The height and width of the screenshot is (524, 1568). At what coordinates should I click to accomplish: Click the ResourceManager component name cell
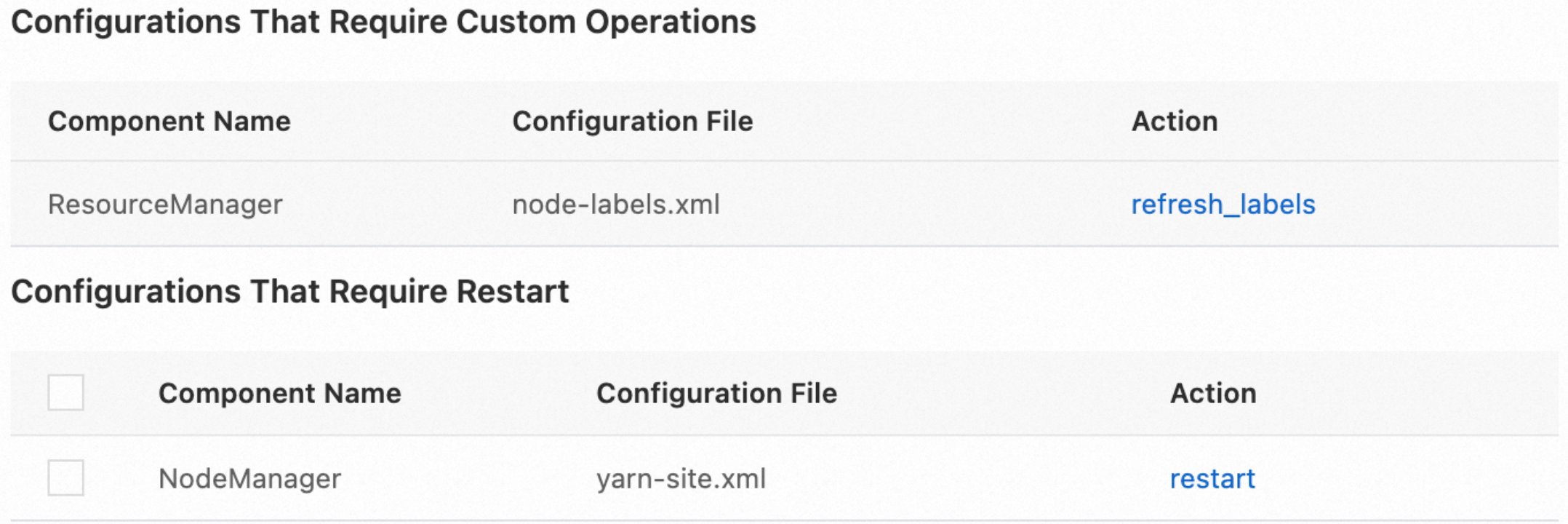click(x=165, y=205)
